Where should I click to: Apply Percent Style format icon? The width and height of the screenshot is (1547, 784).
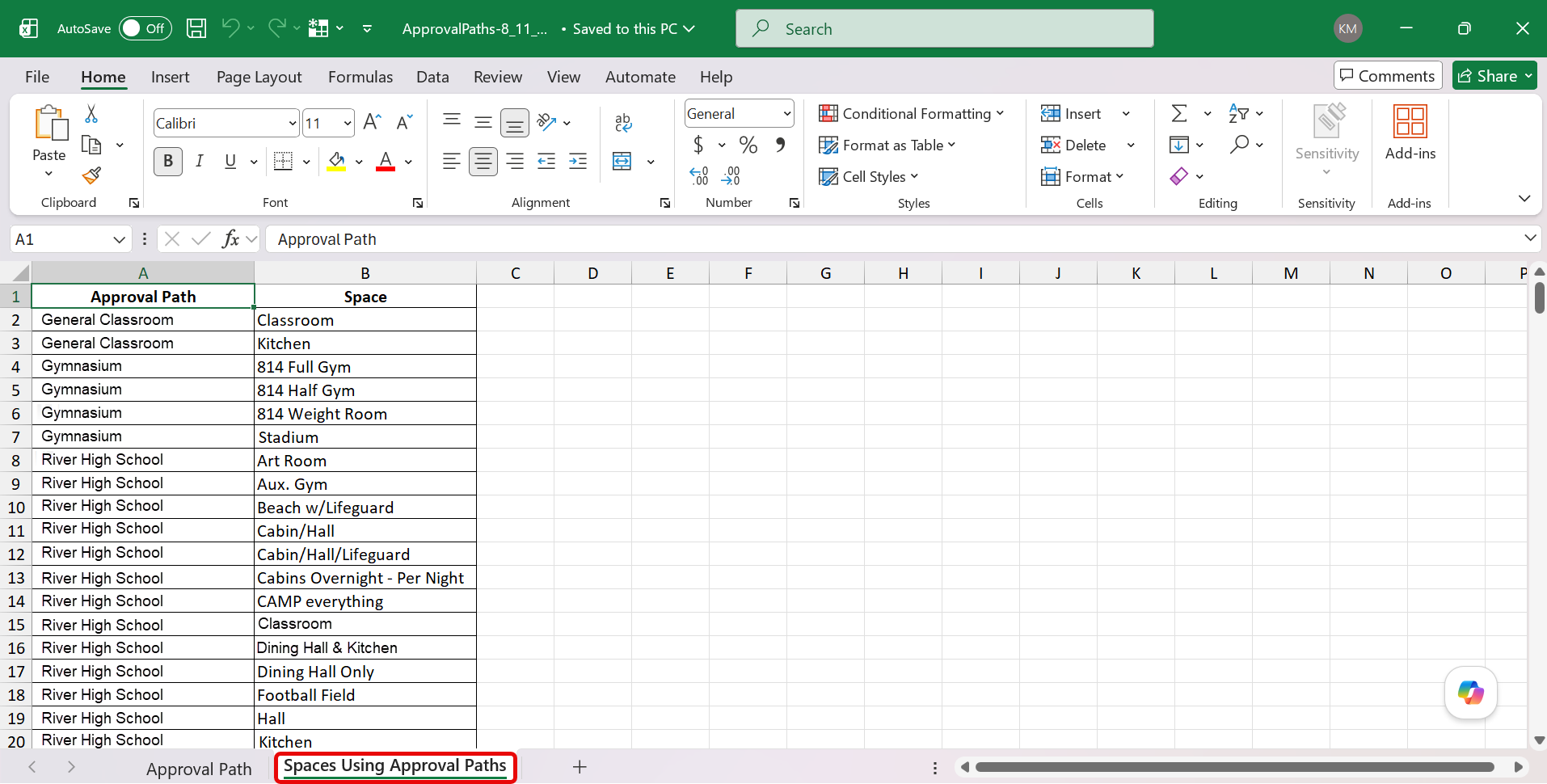748,145
